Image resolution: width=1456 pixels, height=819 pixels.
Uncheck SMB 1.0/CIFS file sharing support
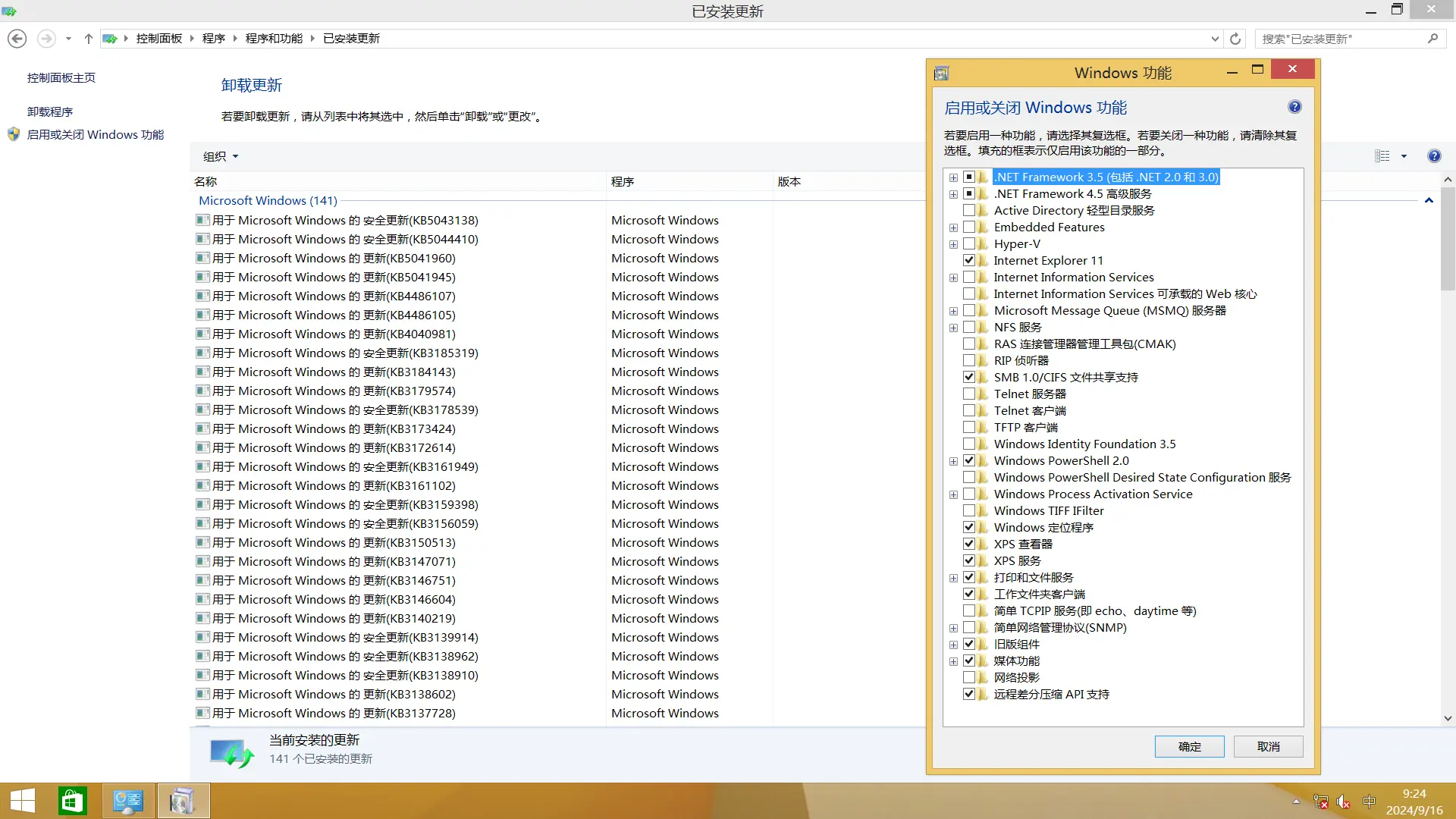pos(969,377)
